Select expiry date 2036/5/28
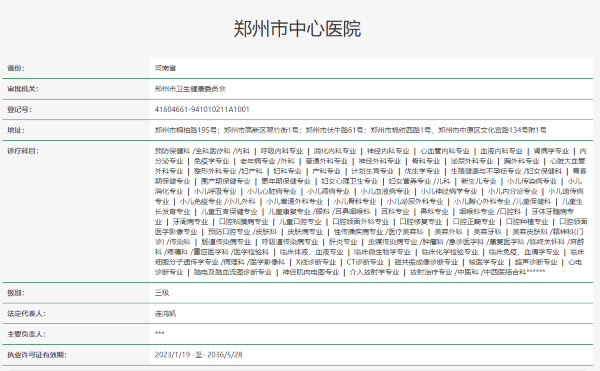 point(225,355)
